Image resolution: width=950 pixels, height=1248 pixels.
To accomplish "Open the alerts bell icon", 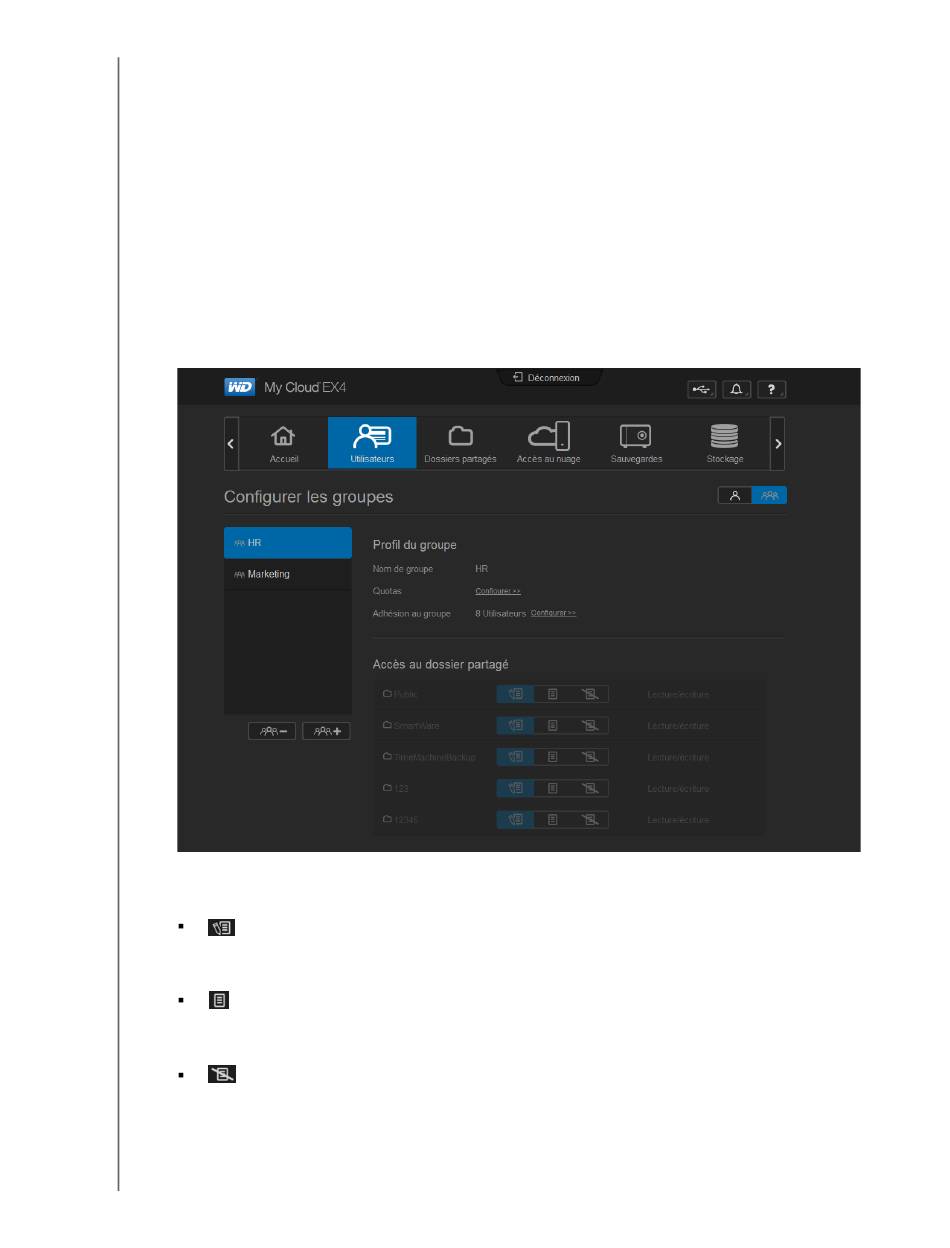I will tap(737, 389).
